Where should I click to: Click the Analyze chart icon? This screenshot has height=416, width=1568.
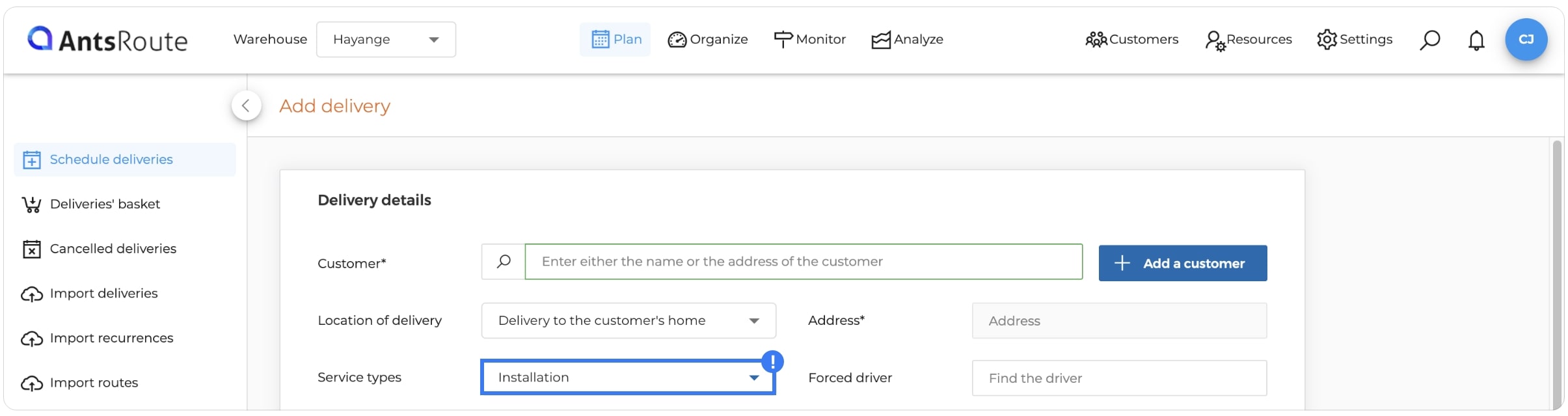pos(881,40)
